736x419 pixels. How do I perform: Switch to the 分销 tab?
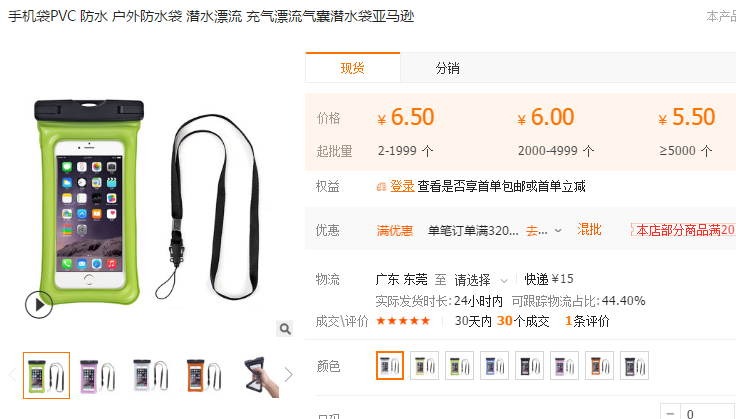pyautogui.click(x=447, y=68)
